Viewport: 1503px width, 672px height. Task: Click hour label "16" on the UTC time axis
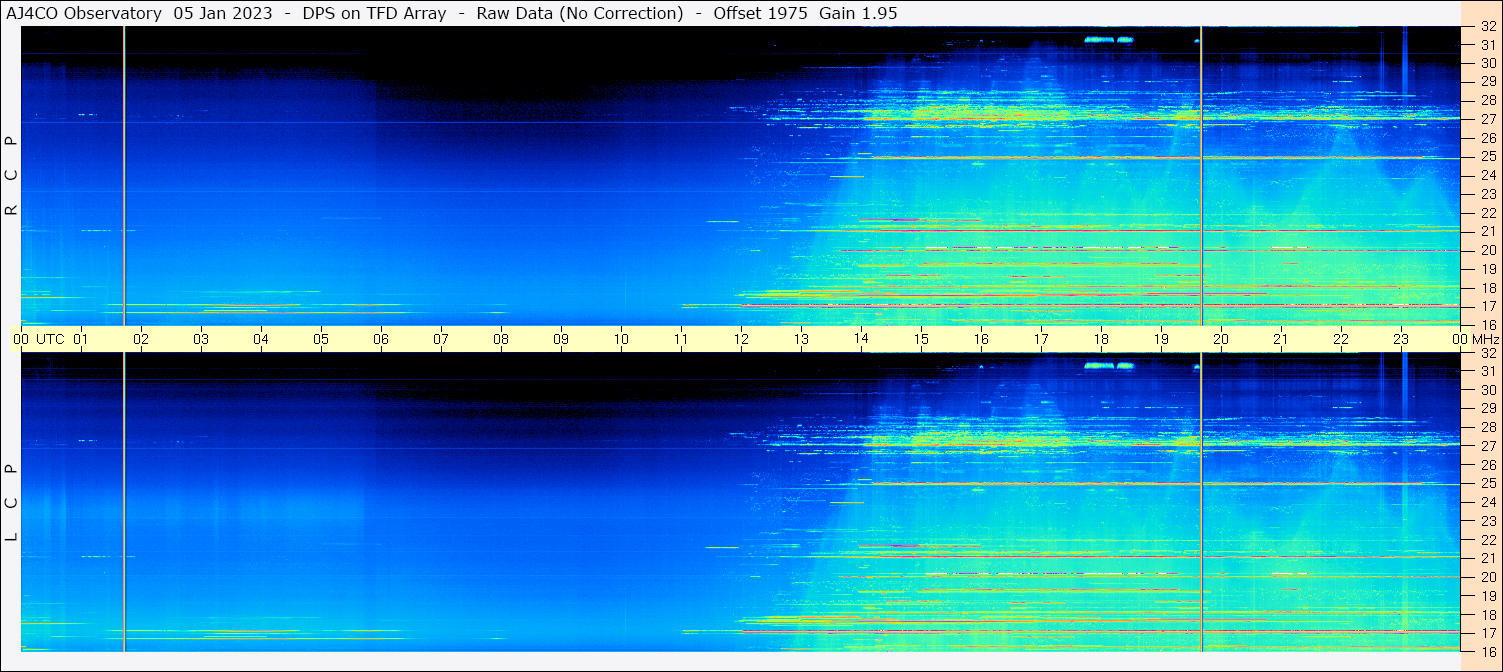coord(981,339)
